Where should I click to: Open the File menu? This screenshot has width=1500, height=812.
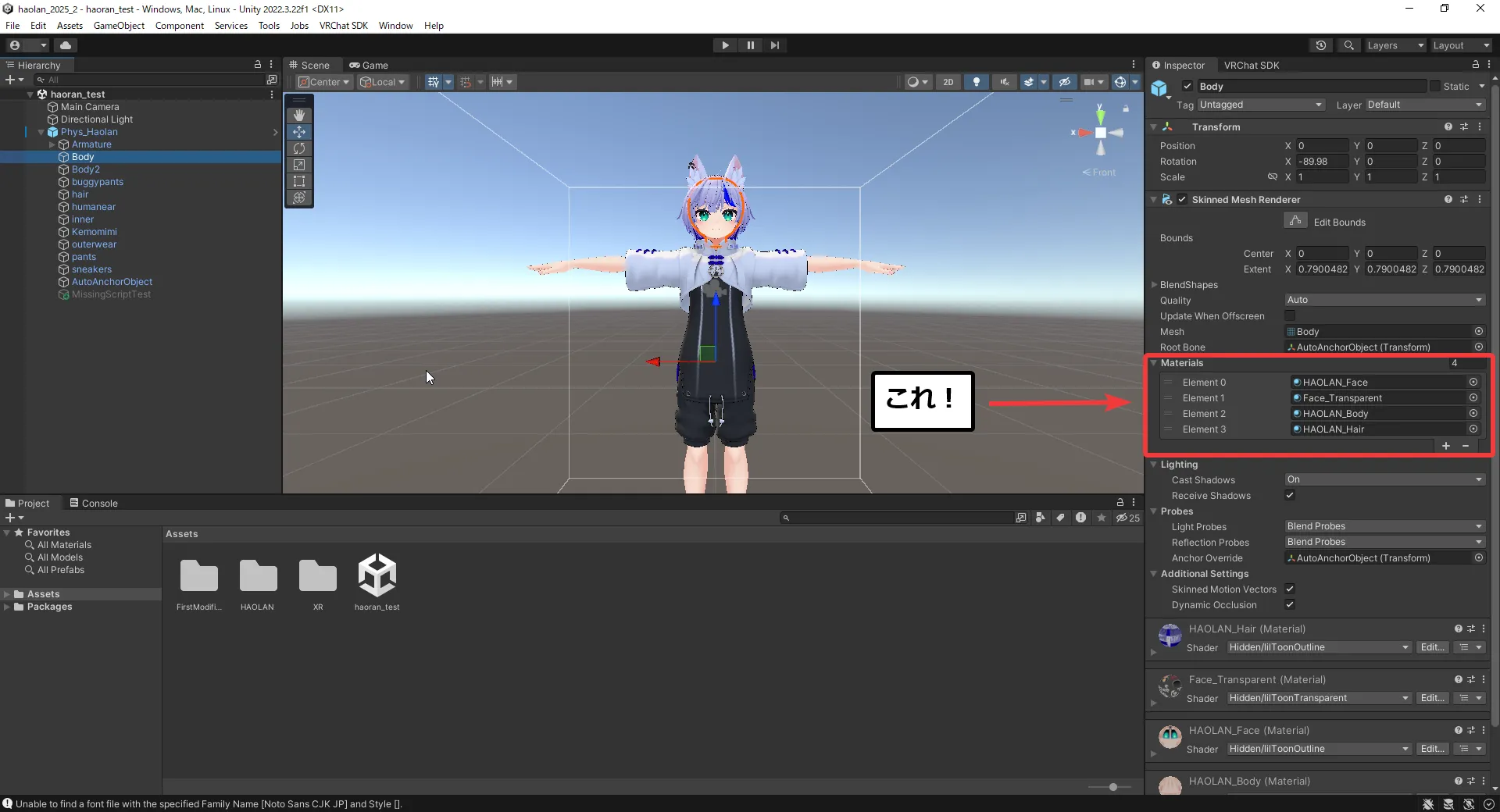coord(12,25)
